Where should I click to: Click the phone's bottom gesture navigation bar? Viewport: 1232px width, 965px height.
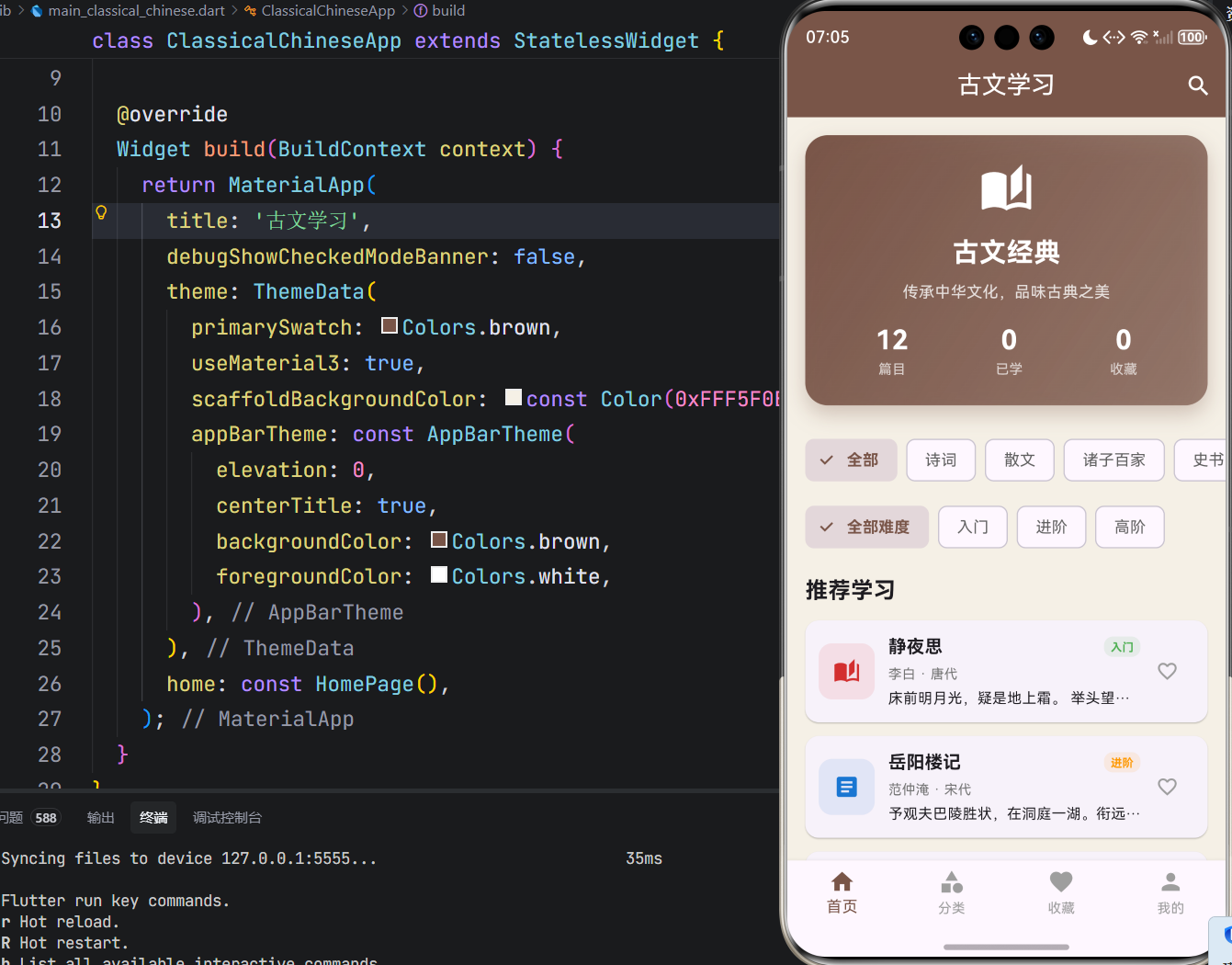(x=1006, y=947)
